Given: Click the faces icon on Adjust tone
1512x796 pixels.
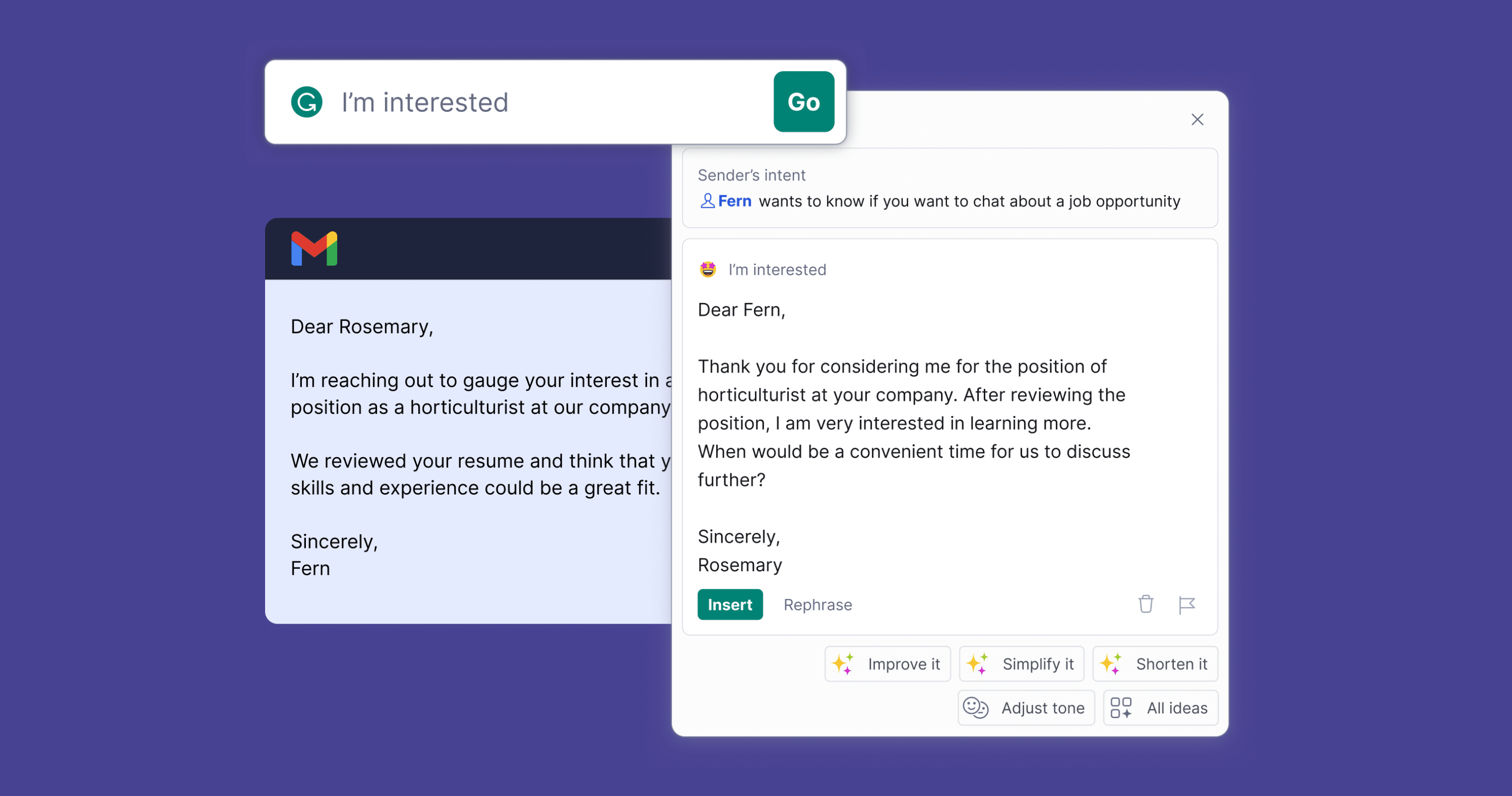Looking at the screenshot, I should point(976,708).
